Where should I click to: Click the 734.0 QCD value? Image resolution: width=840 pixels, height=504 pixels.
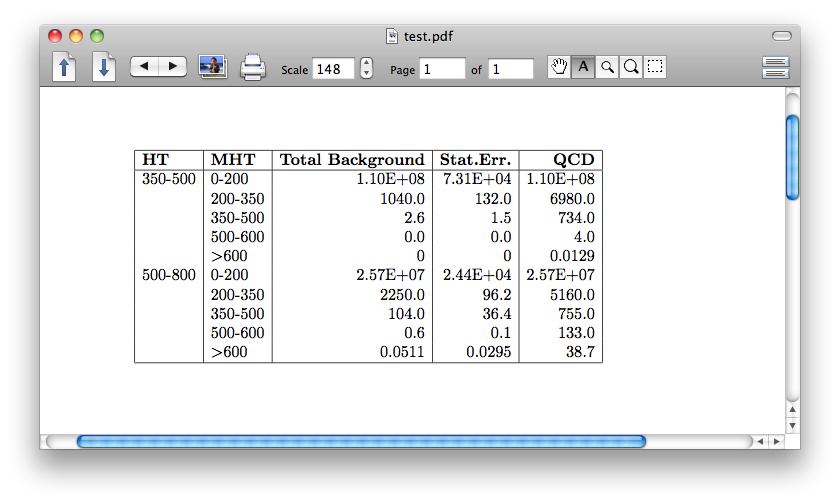tap(576, 218)
